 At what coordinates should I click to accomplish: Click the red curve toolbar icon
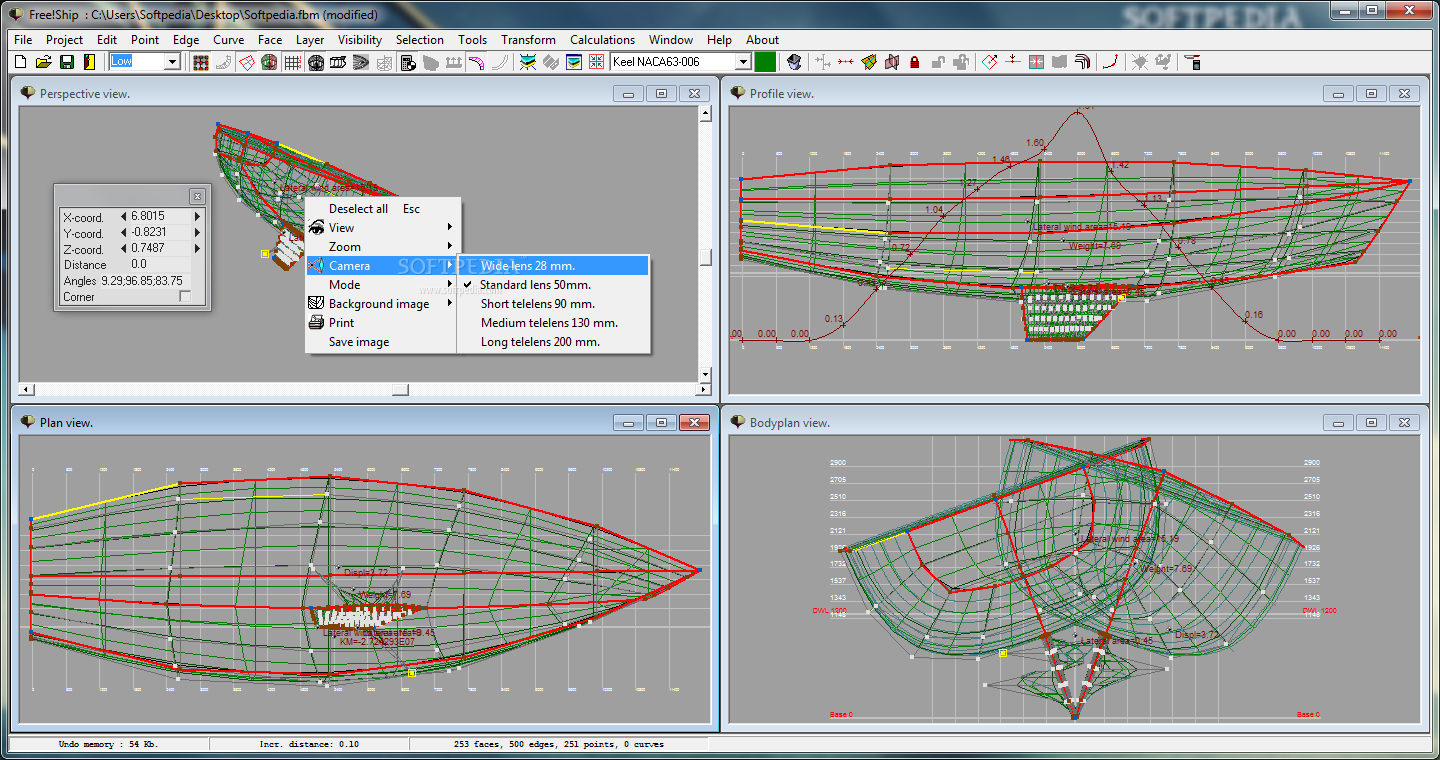[x=1109, y=62]
